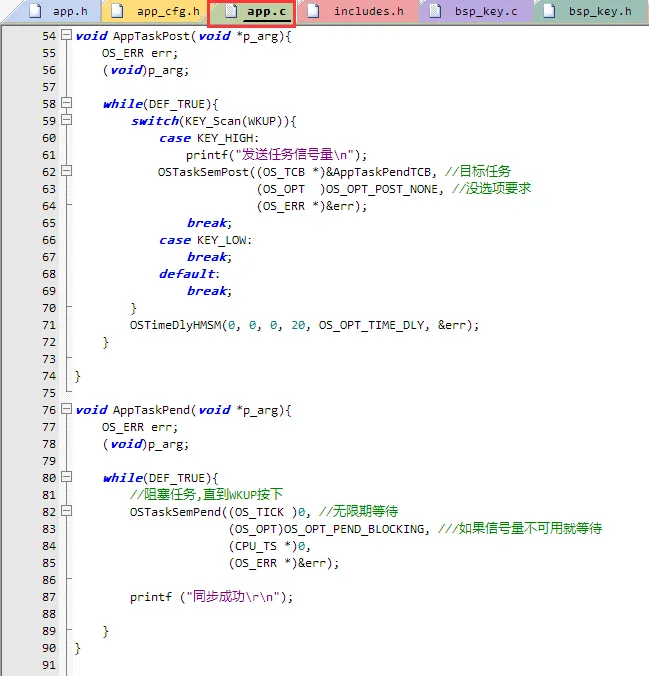Place cursor on OSTaskSemPost call
The image size is (649, 676).
tap(201, 172)
